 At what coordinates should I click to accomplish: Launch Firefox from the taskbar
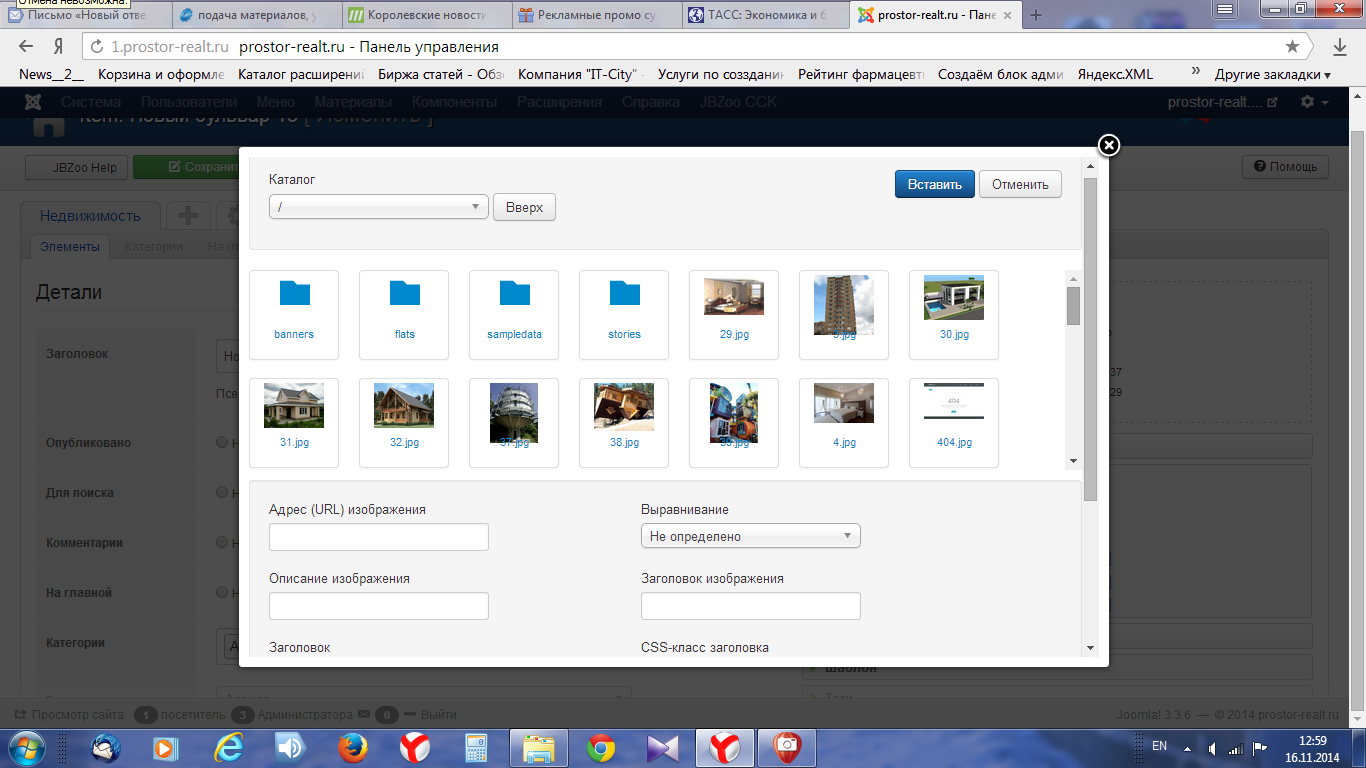351,747
